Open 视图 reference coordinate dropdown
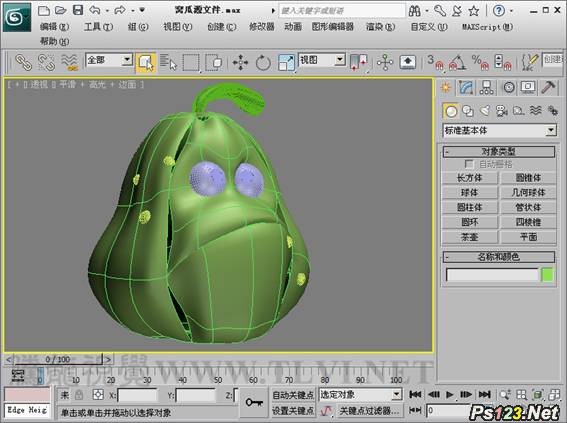This screenshot has height=423, width=567. coord(322,60)
